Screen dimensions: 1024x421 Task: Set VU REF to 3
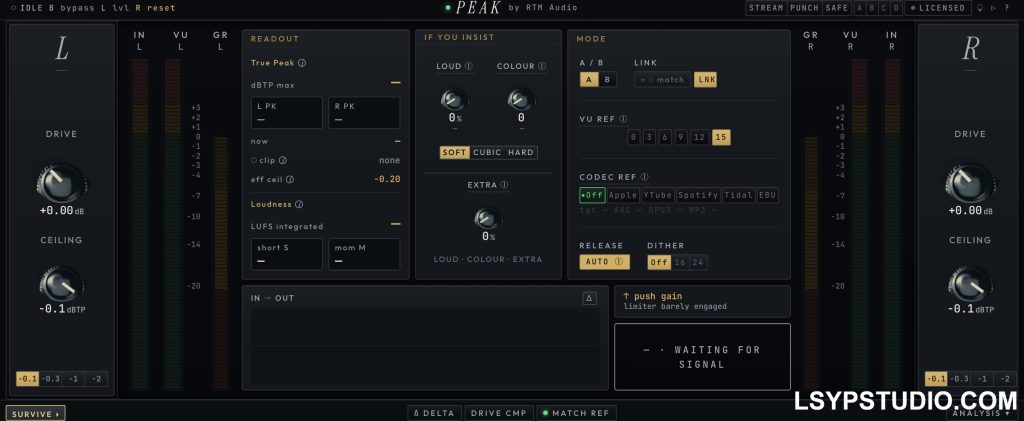pos(648,137)
